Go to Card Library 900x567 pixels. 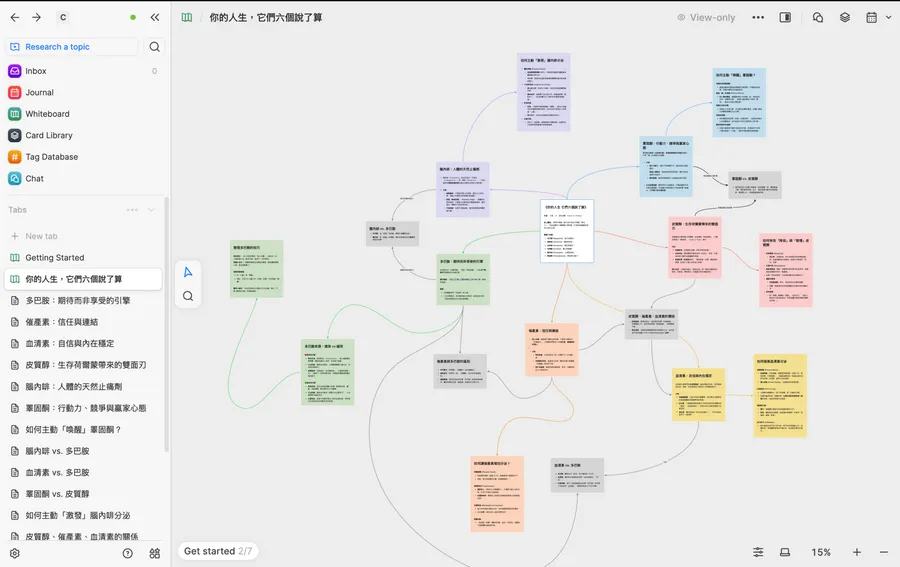pyautogui.click(x=48, y=135)
